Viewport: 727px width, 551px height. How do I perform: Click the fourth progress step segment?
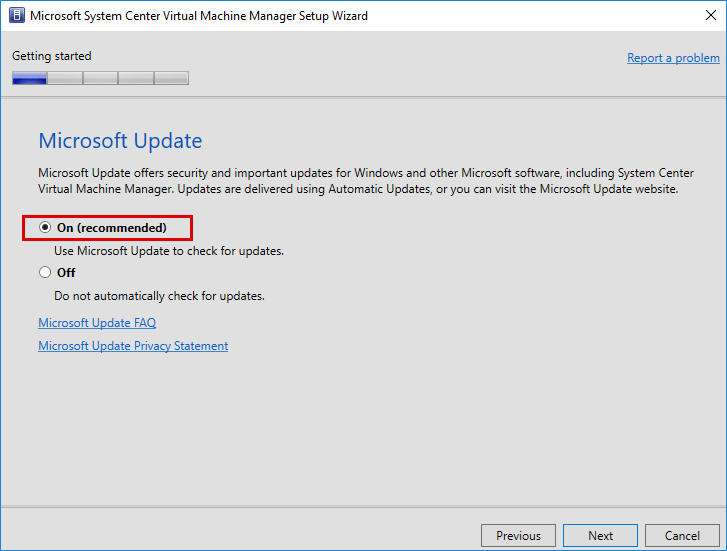135,78
